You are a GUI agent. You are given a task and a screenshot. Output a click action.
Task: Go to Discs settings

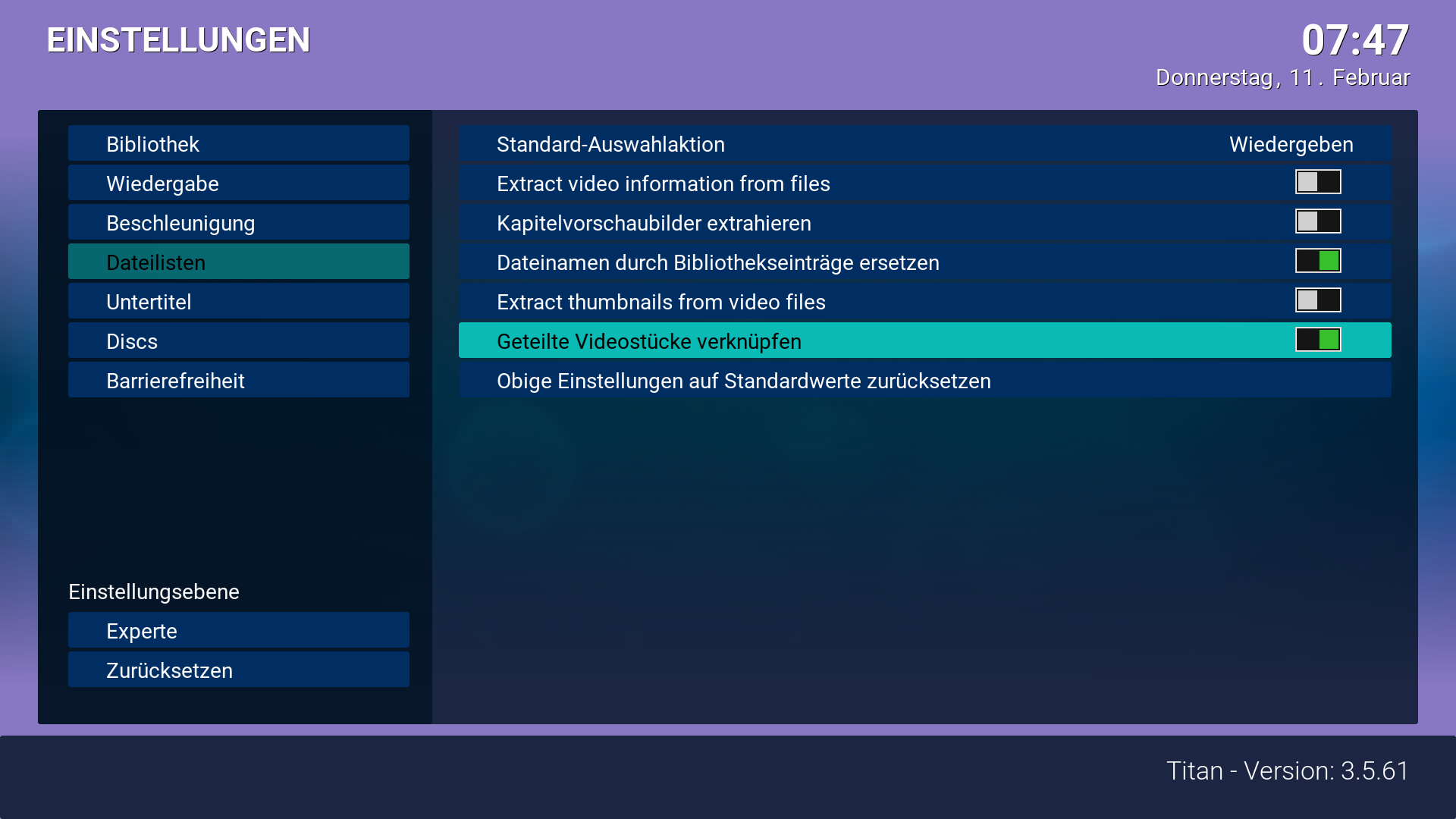tap(239, 340)
